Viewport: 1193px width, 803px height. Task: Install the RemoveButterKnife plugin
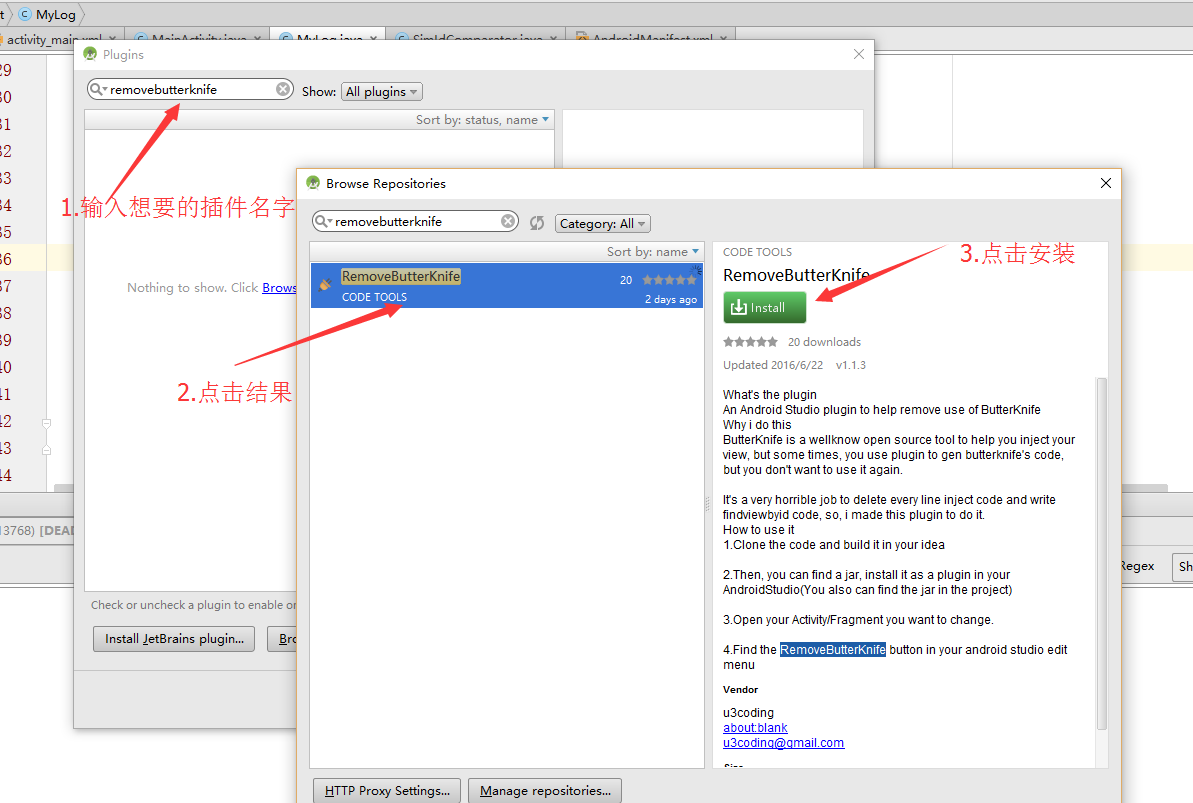(x=764, y=307)
